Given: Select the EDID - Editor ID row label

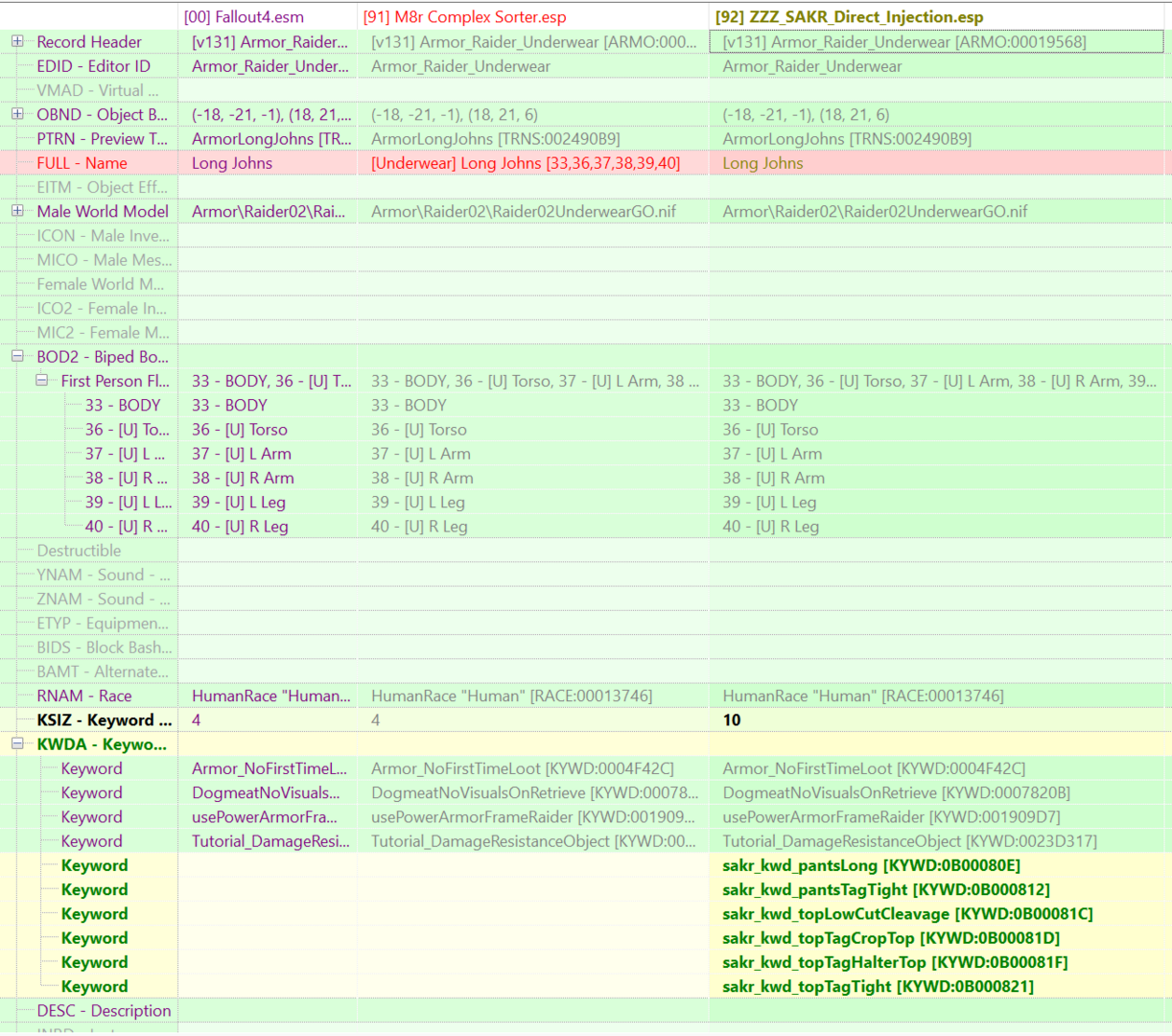Looking at the screenshot, I should pos(93,66).
